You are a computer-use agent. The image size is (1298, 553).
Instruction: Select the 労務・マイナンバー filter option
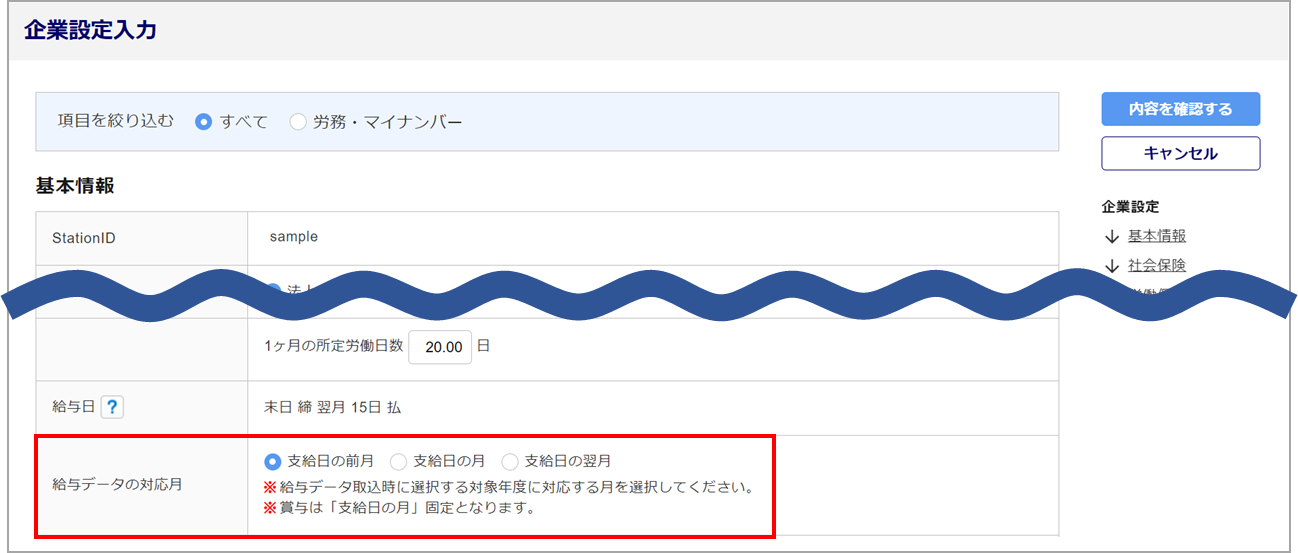click(298, 122)
